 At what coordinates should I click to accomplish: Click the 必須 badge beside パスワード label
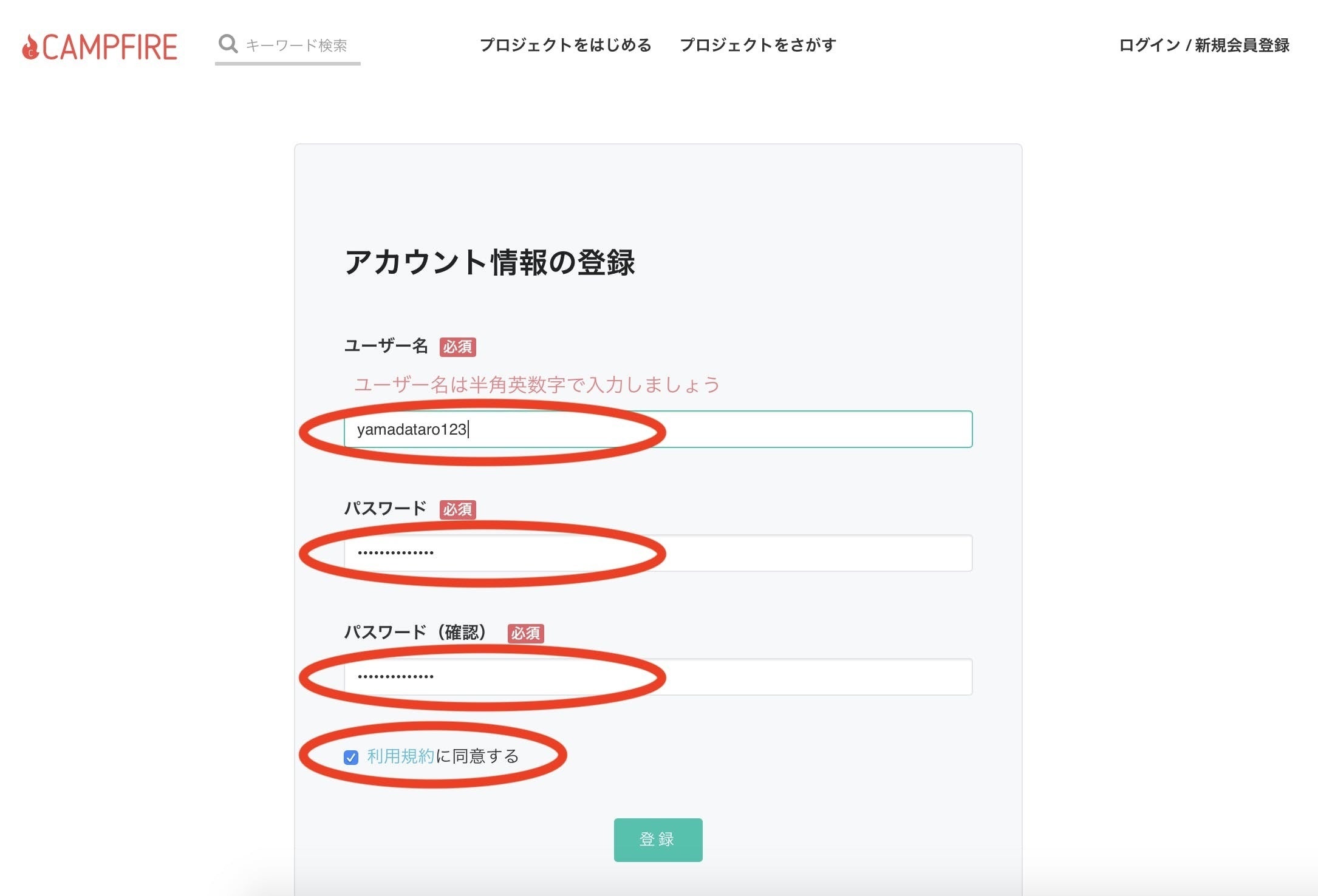(x=457, y=509)
